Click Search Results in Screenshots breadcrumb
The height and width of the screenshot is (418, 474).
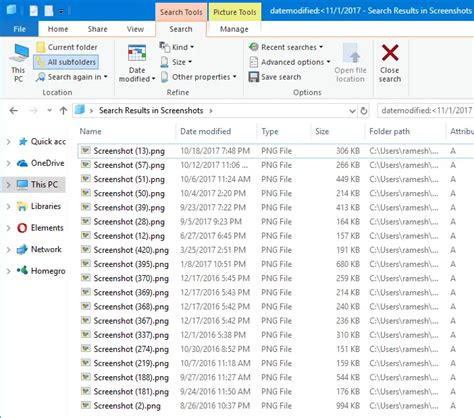tap(151, 111)
